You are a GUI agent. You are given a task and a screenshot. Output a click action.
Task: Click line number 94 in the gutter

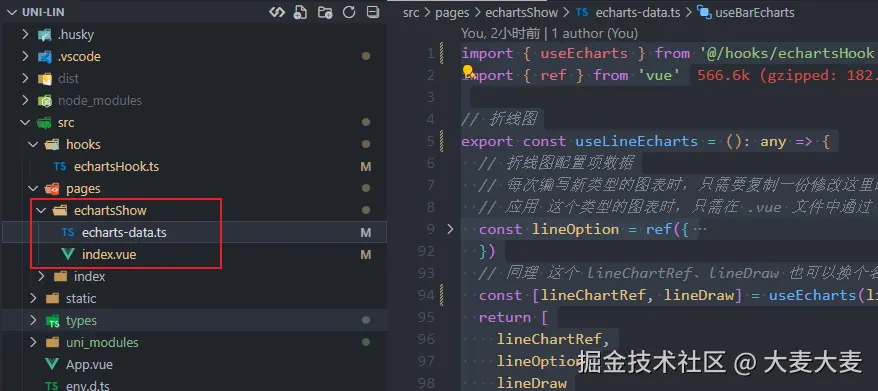(x=426, y=295)
